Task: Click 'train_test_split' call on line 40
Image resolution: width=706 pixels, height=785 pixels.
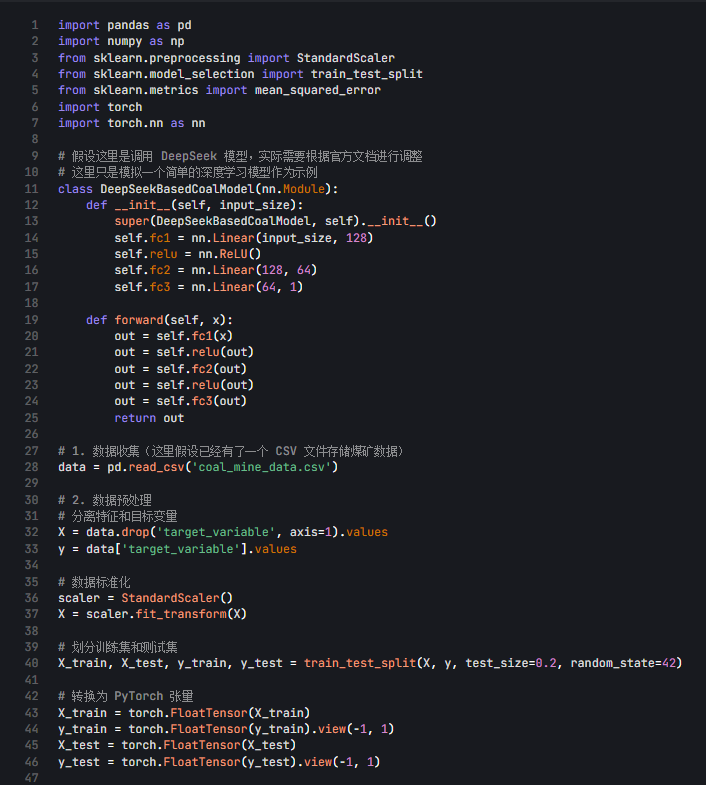Action: click(x=360, y=663)
